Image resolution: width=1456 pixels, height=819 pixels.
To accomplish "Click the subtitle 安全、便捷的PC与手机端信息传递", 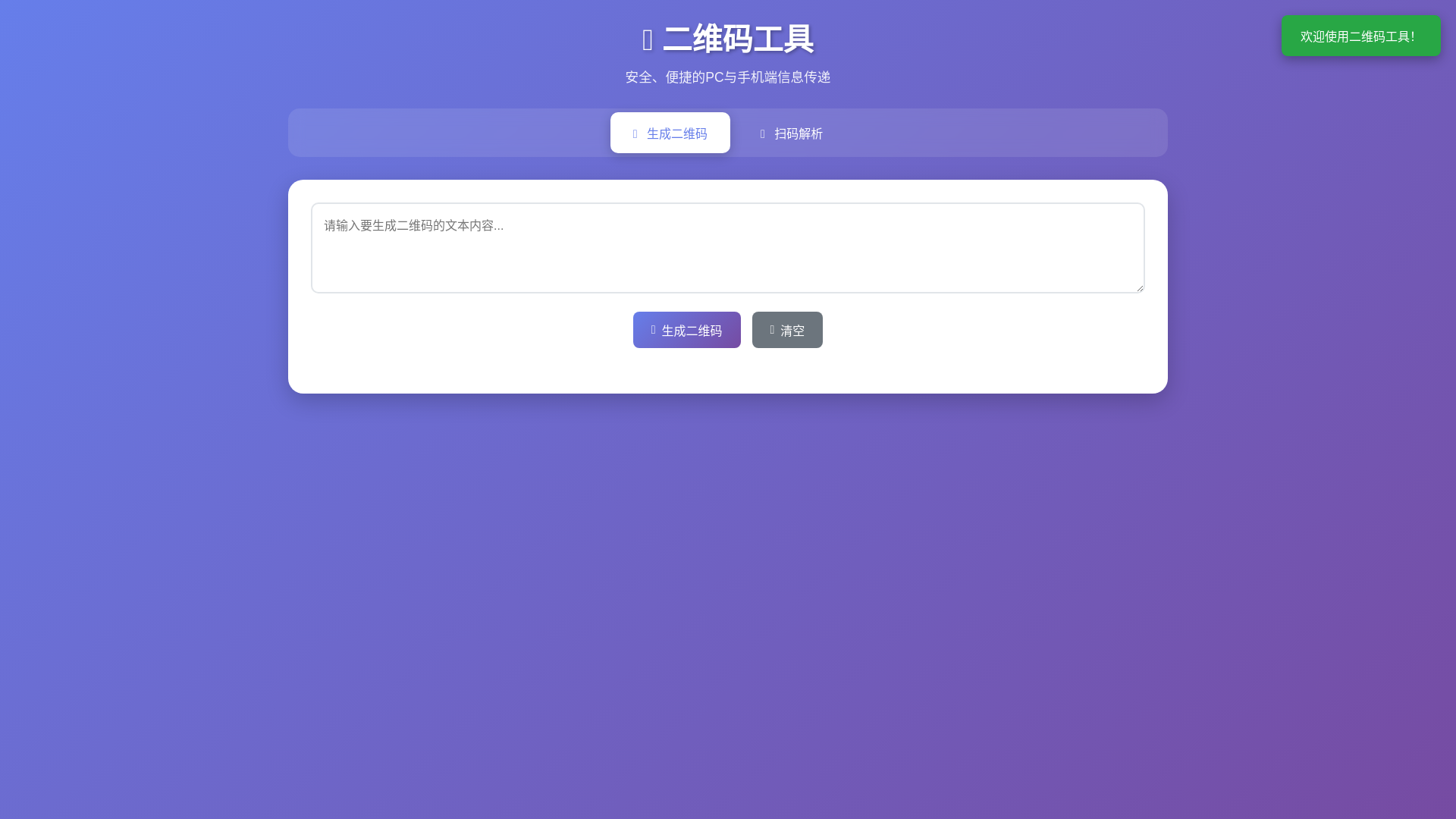I will click(x=728, y=77).
